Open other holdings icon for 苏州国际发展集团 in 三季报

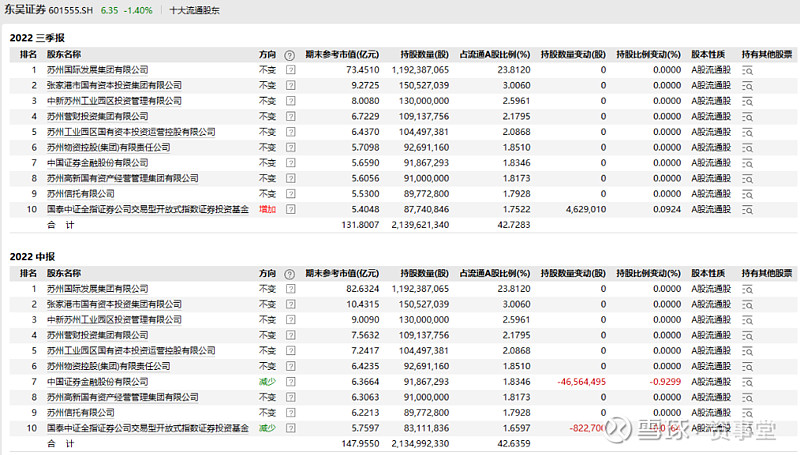(747, 70)
